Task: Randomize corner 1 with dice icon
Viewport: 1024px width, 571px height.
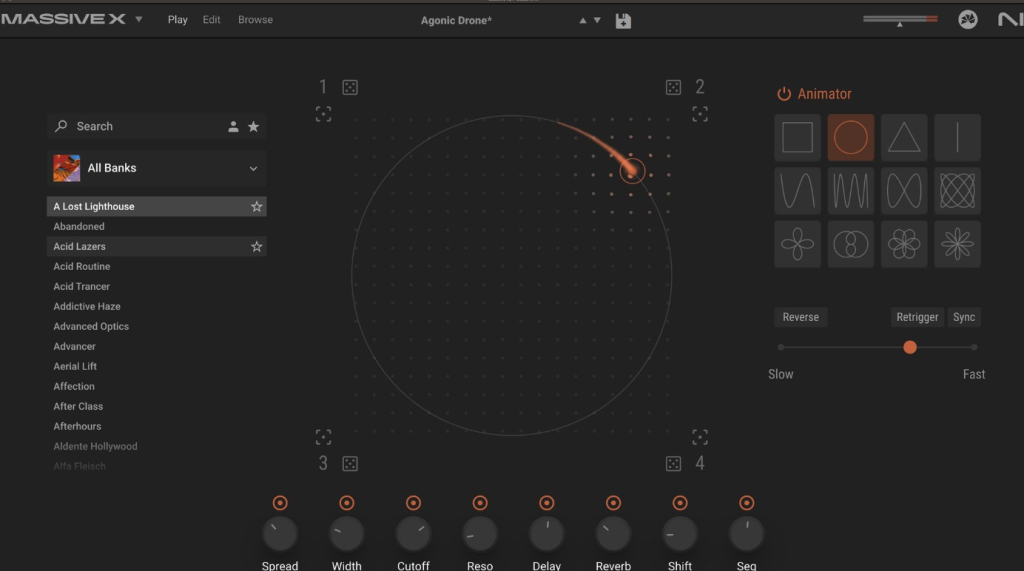Action: 350,88
